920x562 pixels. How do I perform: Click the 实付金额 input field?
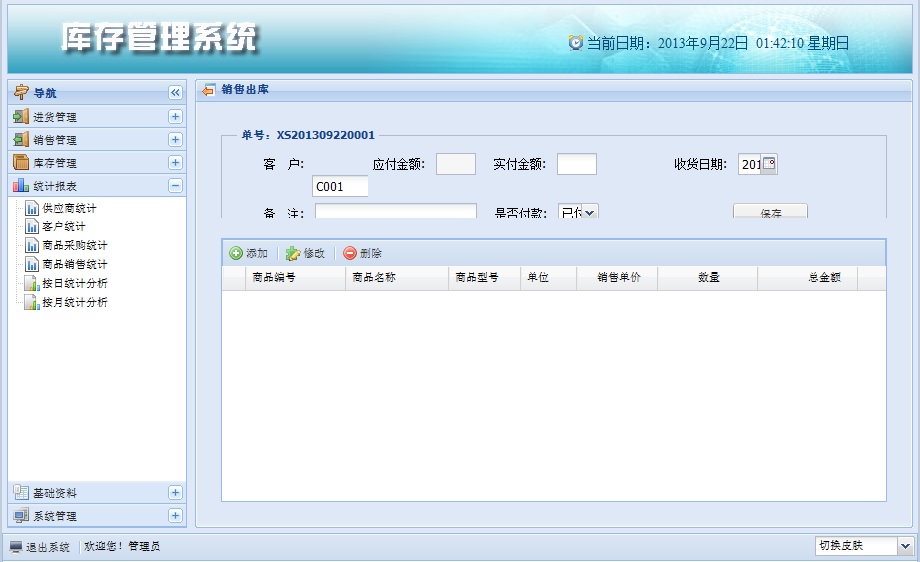pyautogui.click(x=576, y=165)
